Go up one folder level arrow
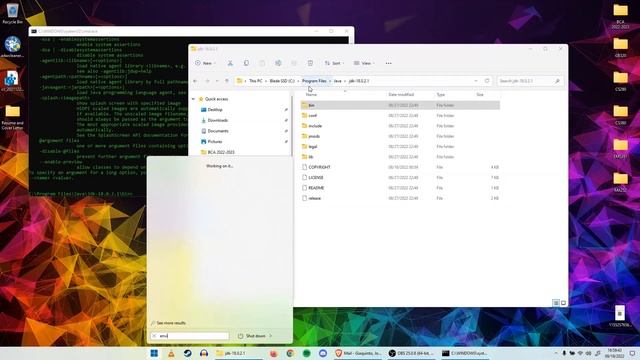 (x=227, y=81)
